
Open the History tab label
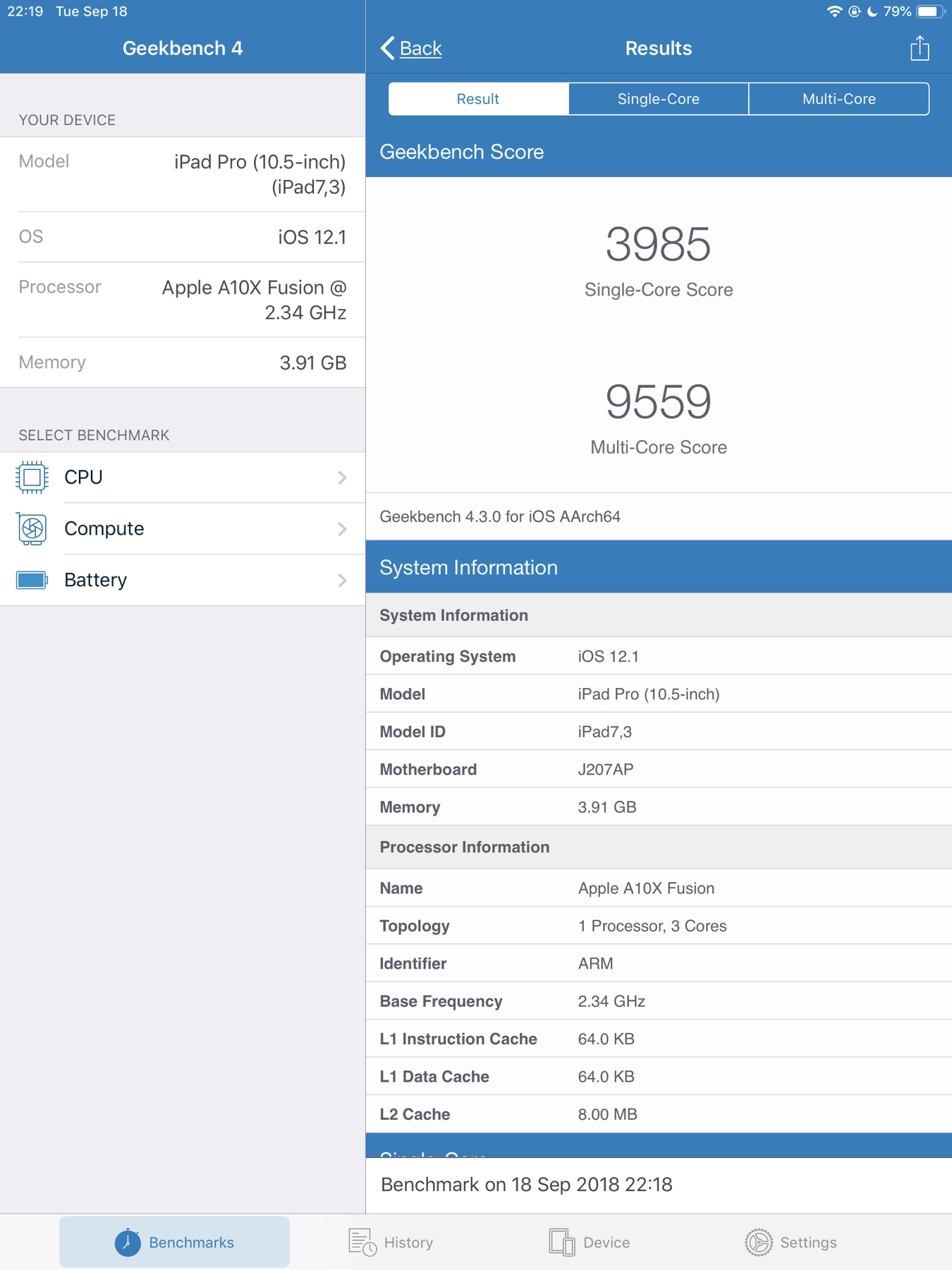click(x=408, y=1242)
